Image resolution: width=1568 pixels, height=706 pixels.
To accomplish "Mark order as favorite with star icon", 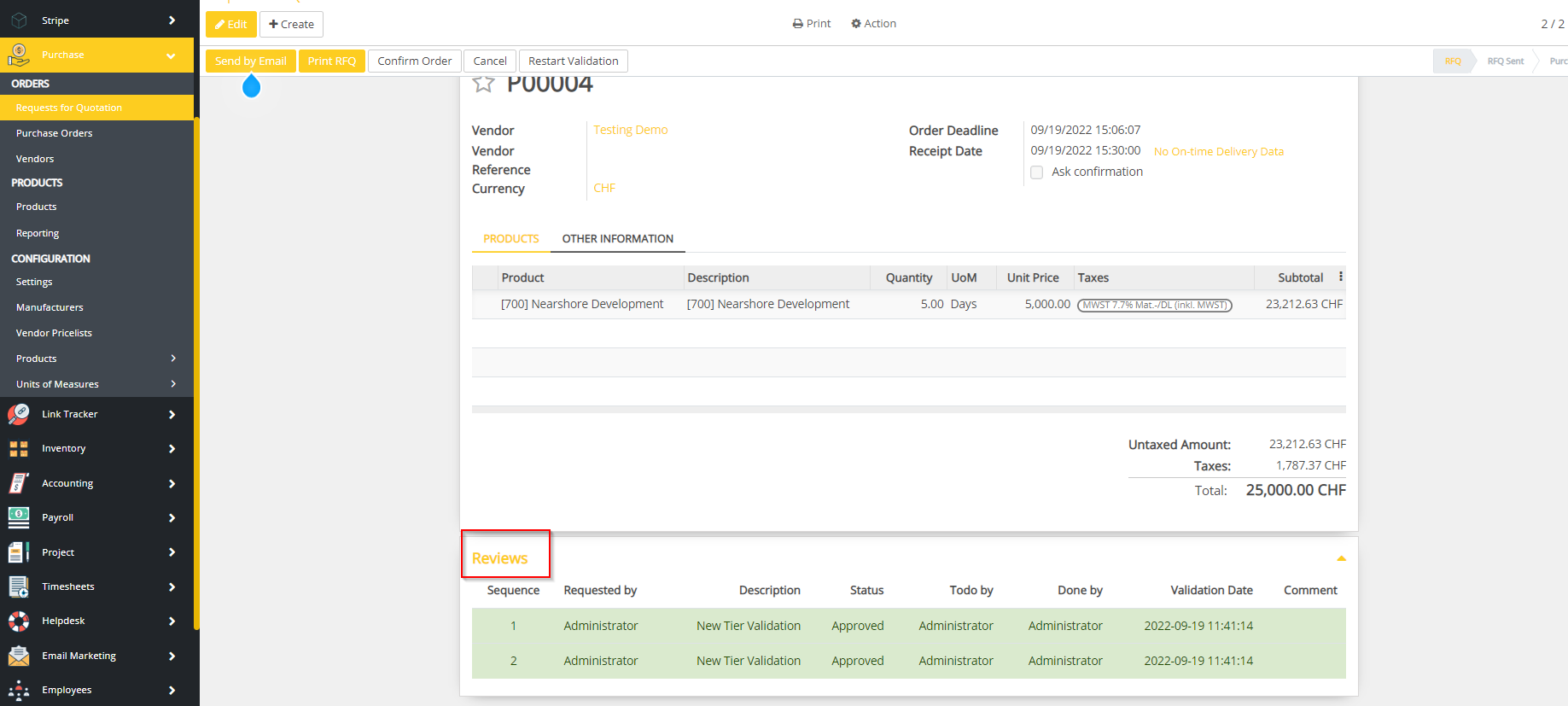I will [484, 84].
